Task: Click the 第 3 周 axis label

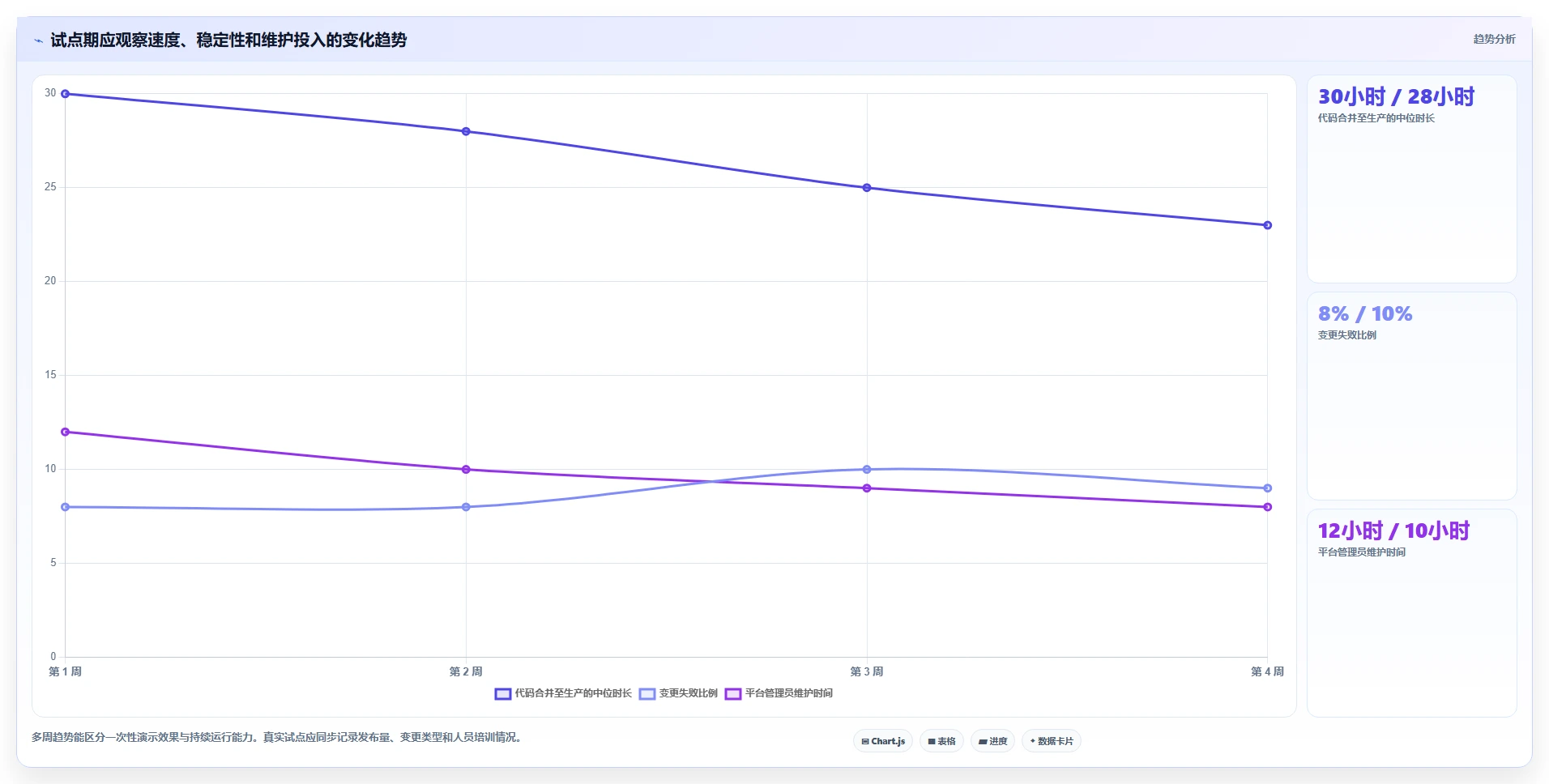Action: (867, 671)
